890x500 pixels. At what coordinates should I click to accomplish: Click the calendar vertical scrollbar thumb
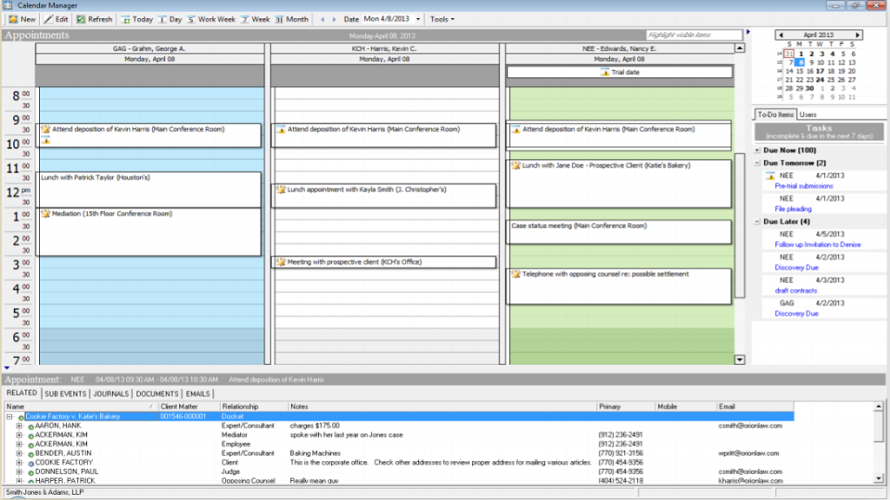tap(740, 225)
